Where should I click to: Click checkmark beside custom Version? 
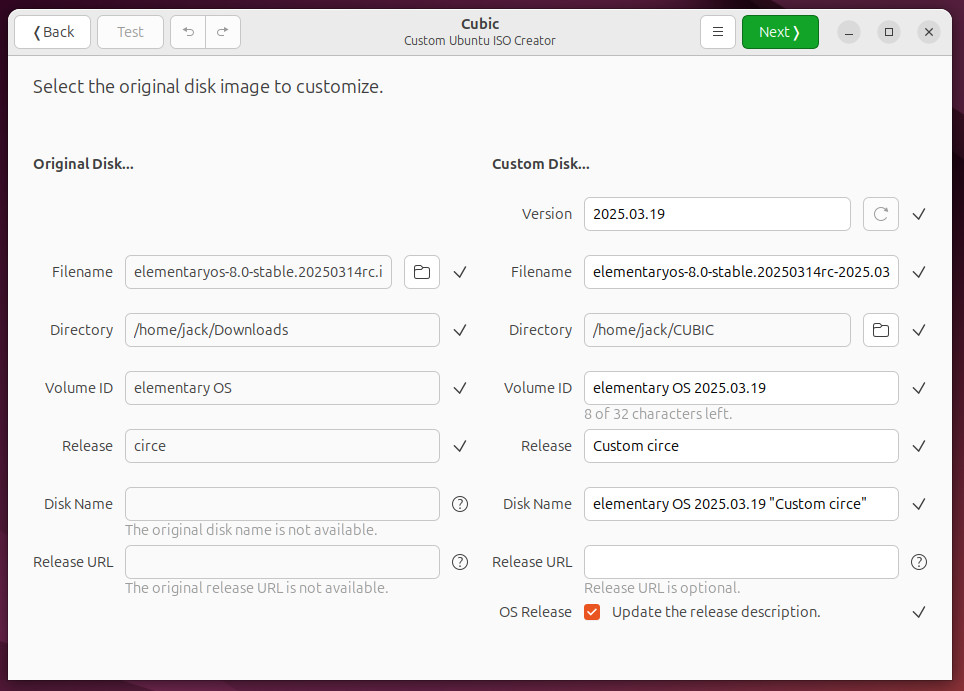(x=919, y=214)
